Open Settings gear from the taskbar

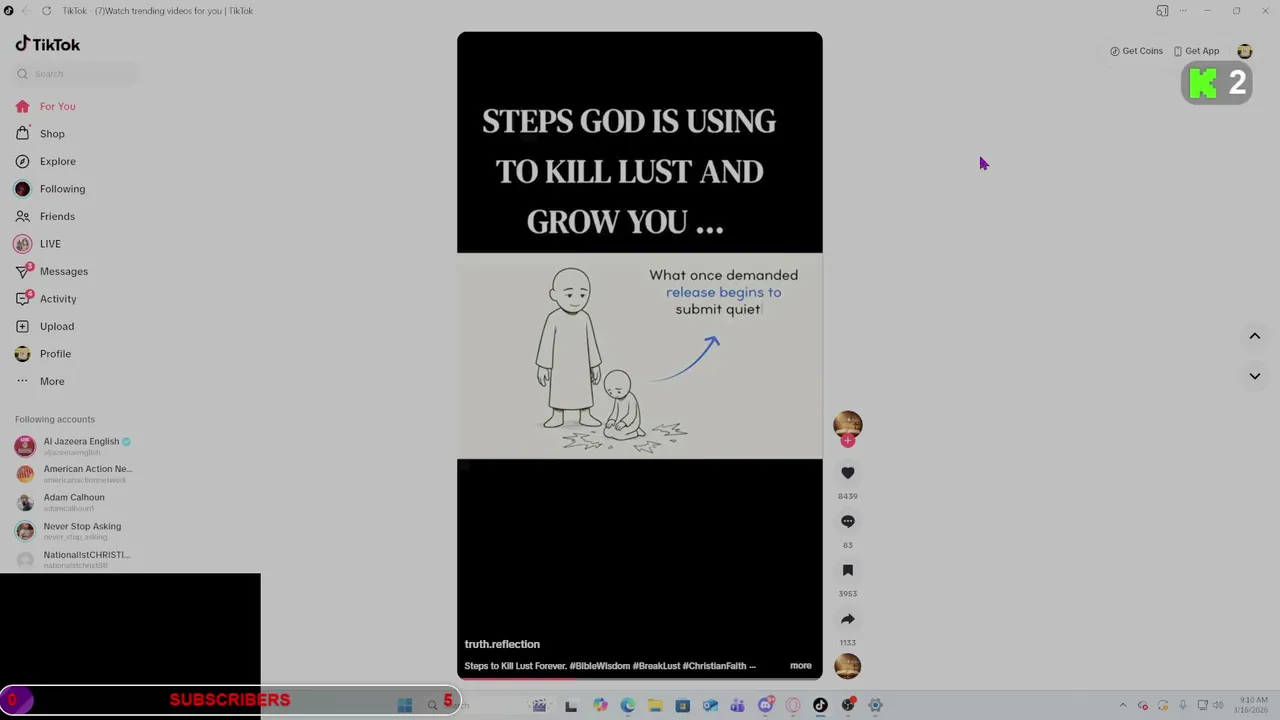coord(875,706)
